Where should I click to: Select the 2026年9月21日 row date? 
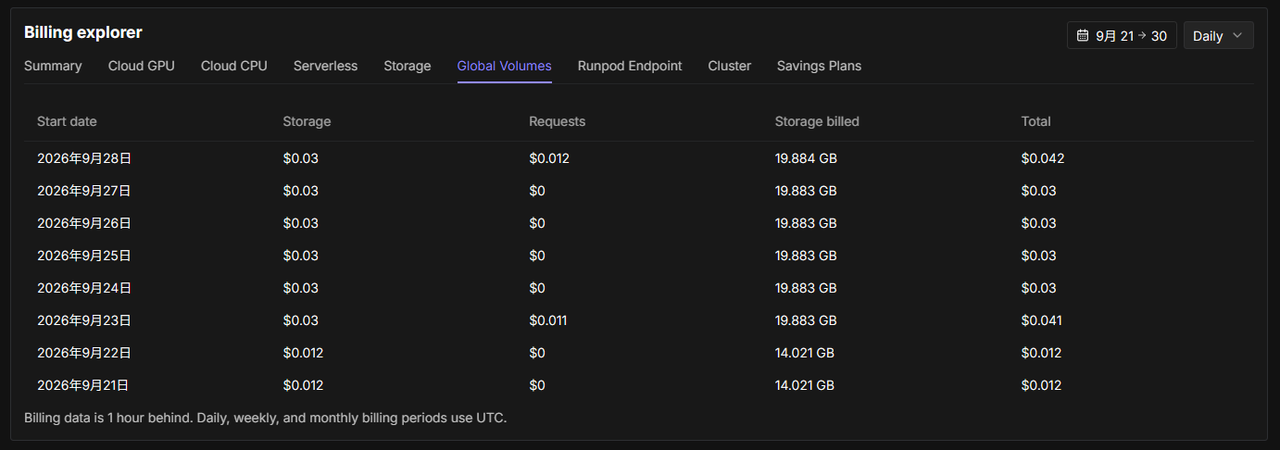(x=83, y=385)
